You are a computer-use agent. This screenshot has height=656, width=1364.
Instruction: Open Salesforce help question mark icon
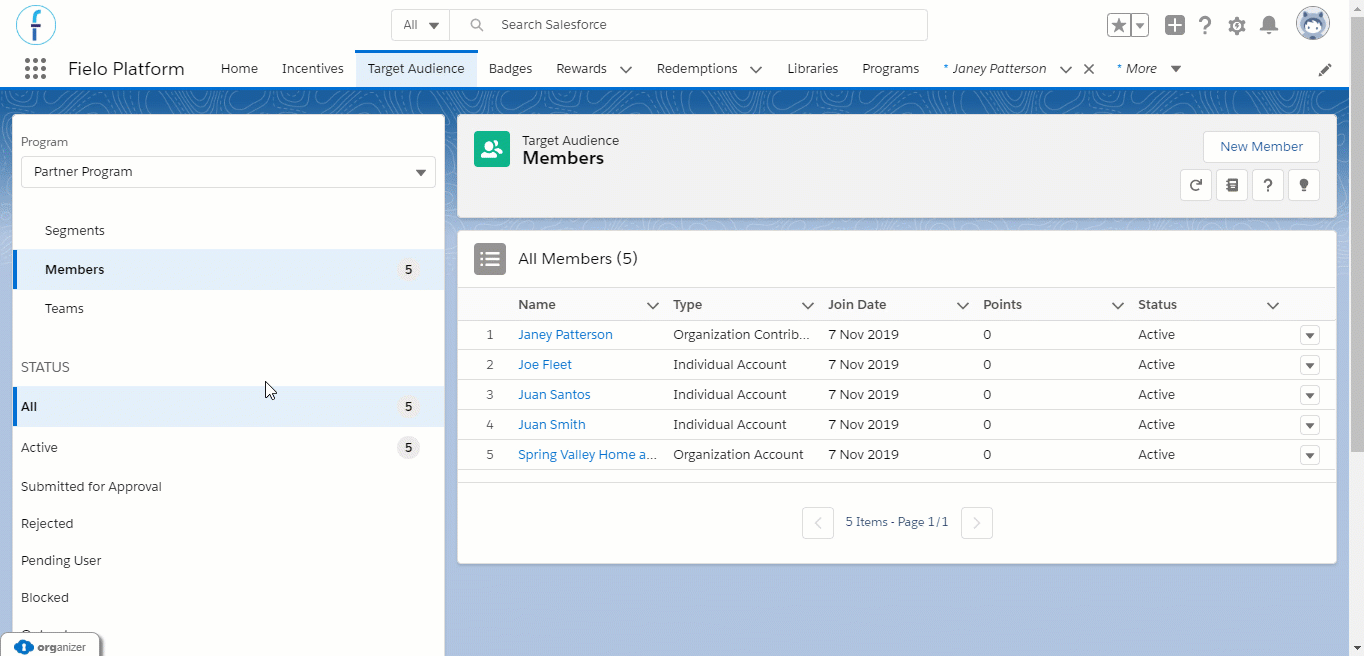[1206, 25]
